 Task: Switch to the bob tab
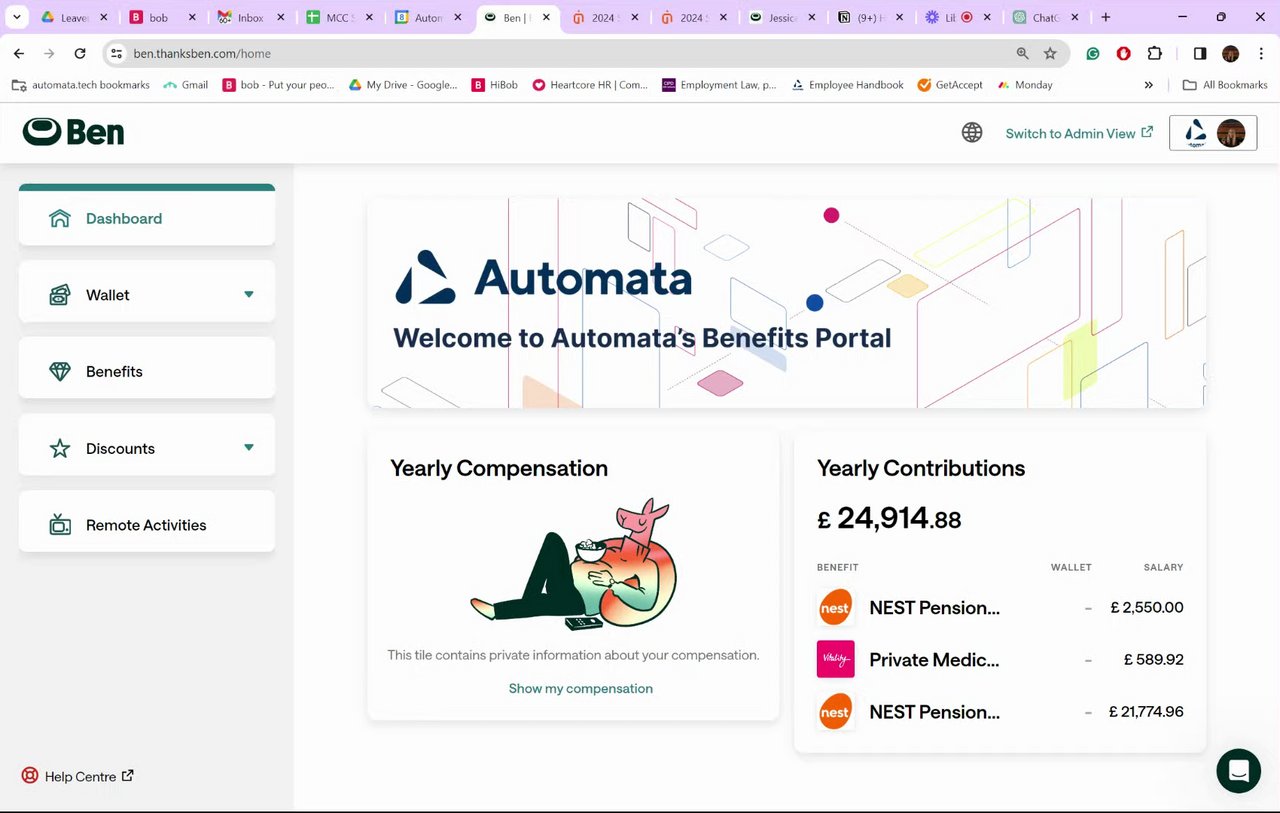tap(162, 18)
